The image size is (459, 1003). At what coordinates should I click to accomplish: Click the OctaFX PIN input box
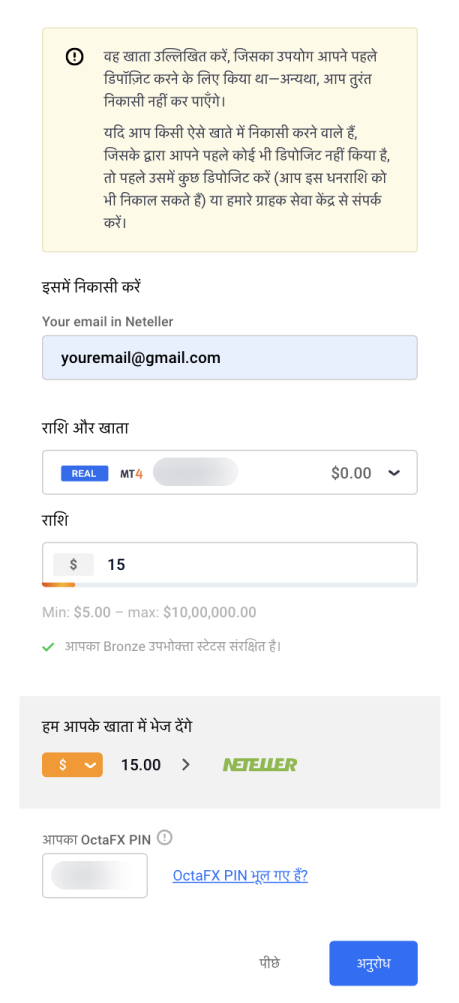point(95,876)
